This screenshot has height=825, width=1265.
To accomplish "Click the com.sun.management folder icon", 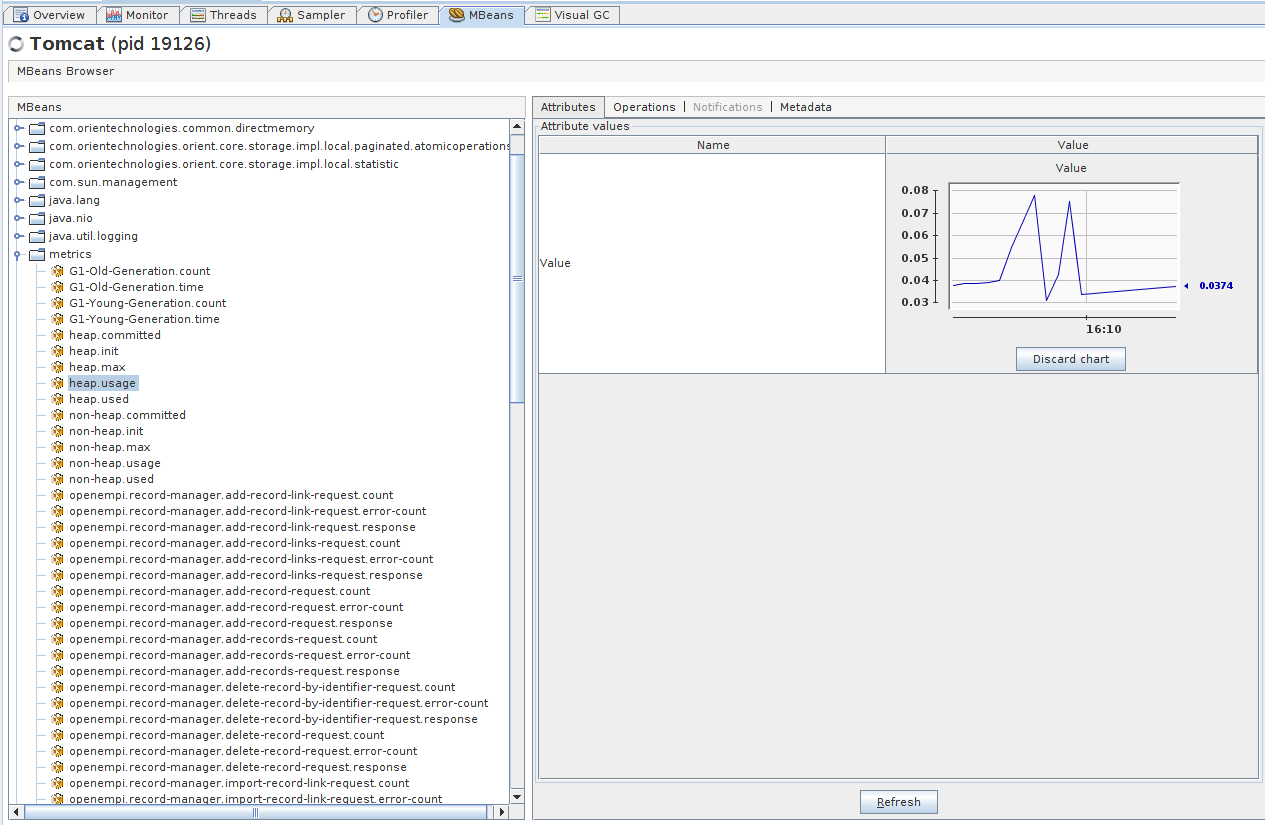I will pyautogui.click(x=37, y=182).
